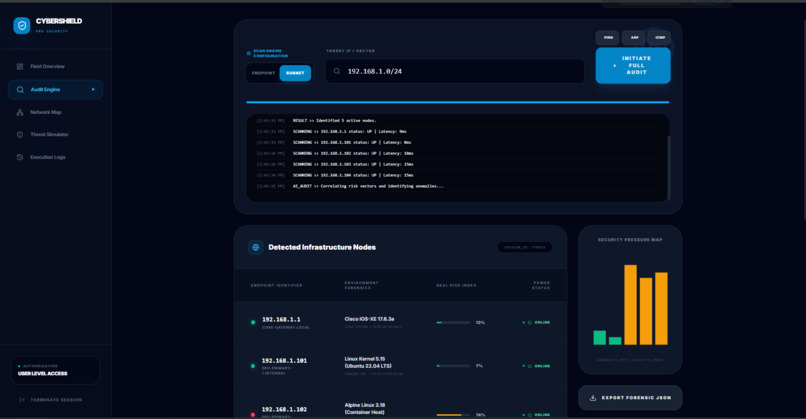Toggle the ARP protocol chip
This screenshot has height=419, width=806.
(634, 38)
